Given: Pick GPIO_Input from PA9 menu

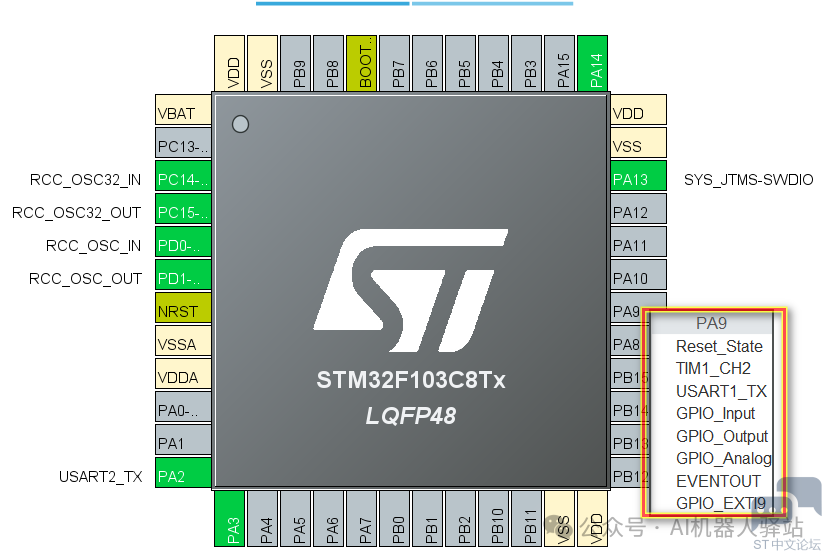Looking at the screenshot, I should click(x=715, y=413).
